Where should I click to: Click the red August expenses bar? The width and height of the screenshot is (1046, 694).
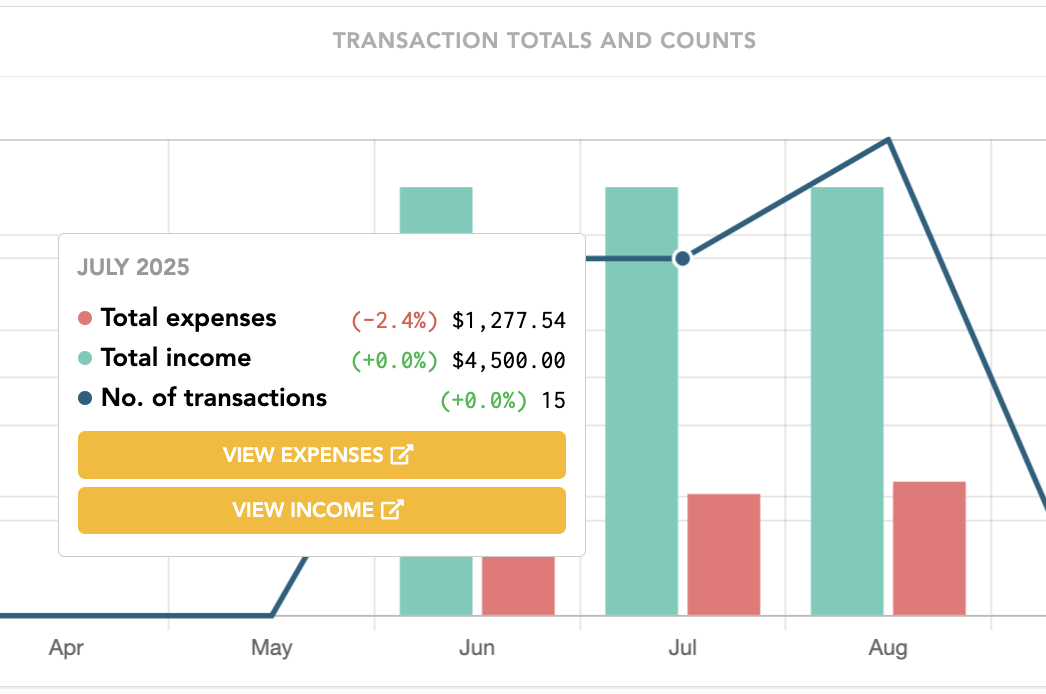click(x=929, y=548)
